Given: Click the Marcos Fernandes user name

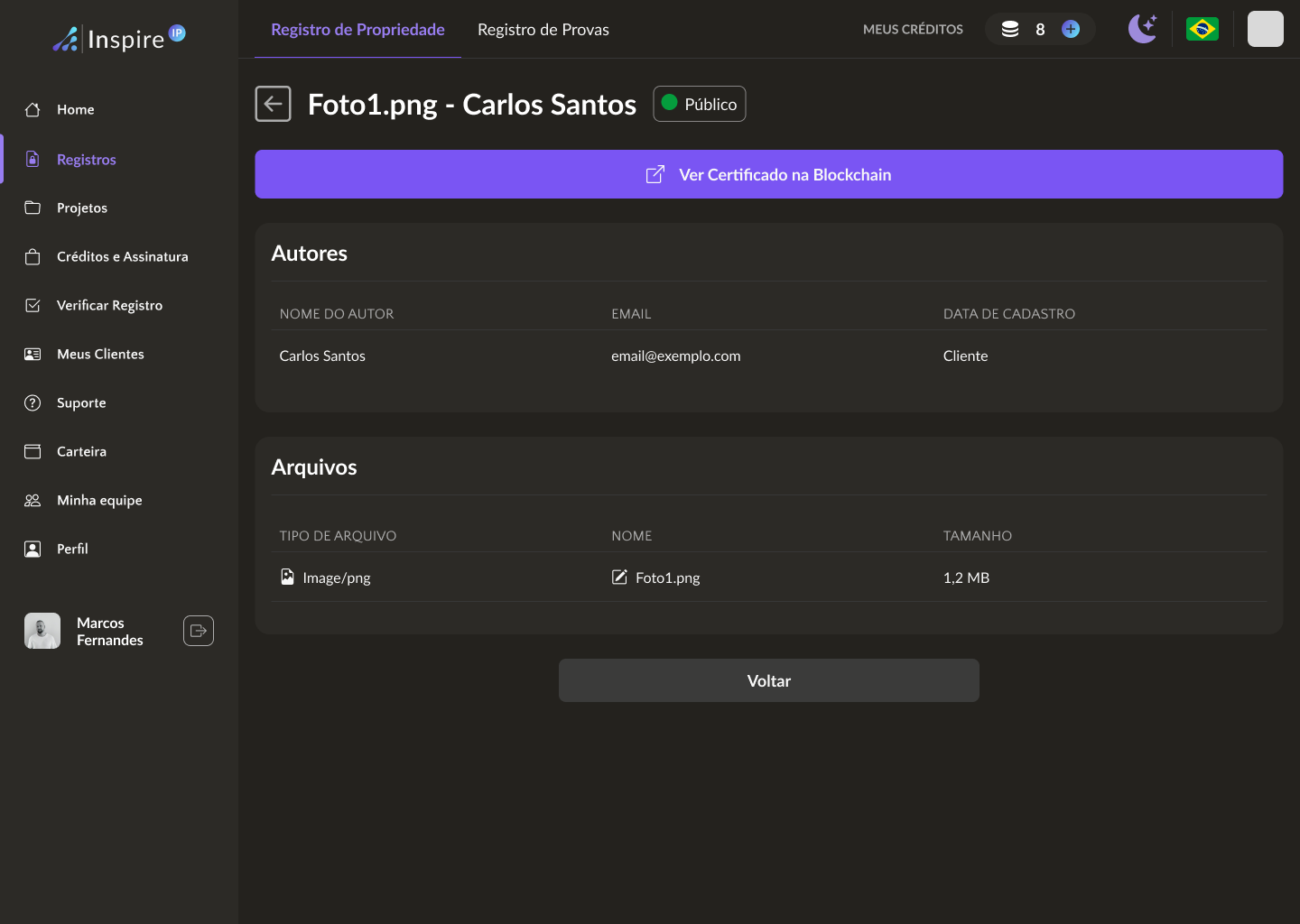Looking at the screenshot, I should pos(110,631).
